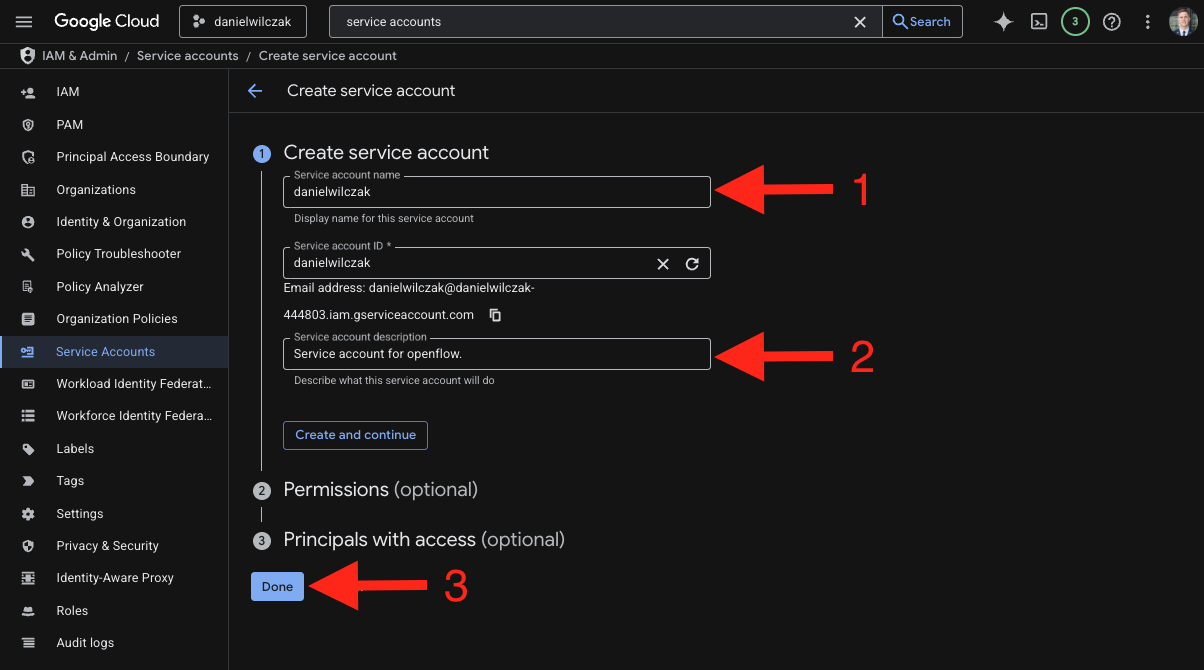Follow the Service accounts breadcrumb link
The height and width of the screenshot is (670, 1204).
tap(187, 56)
